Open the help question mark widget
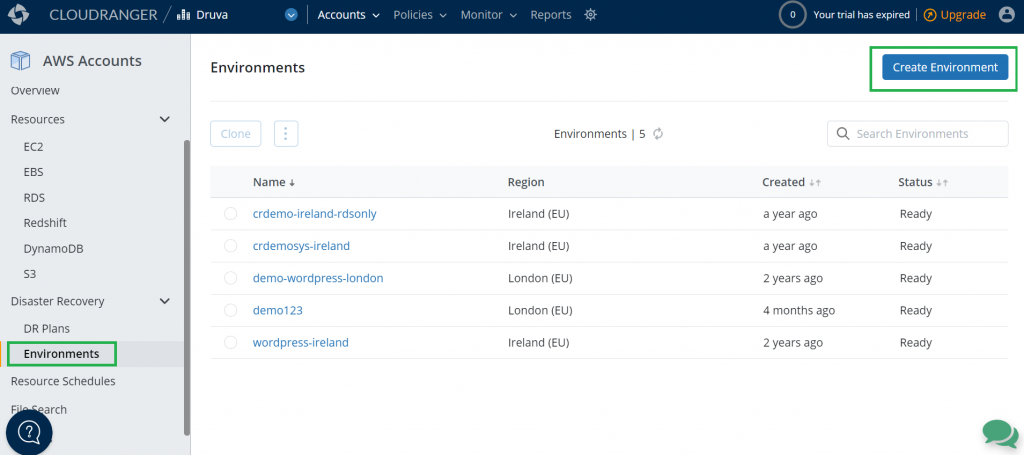This screenshot has width=1024, height=455. (29, 432)
